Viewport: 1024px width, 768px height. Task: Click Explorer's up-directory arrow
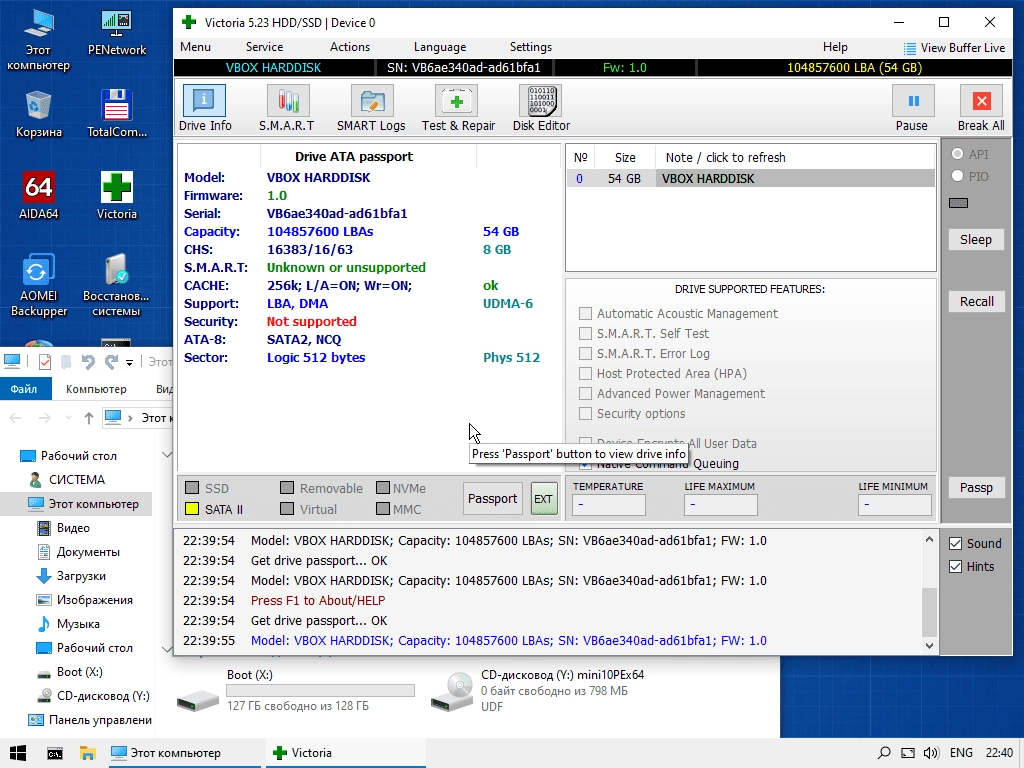click(x=89, y=418)
